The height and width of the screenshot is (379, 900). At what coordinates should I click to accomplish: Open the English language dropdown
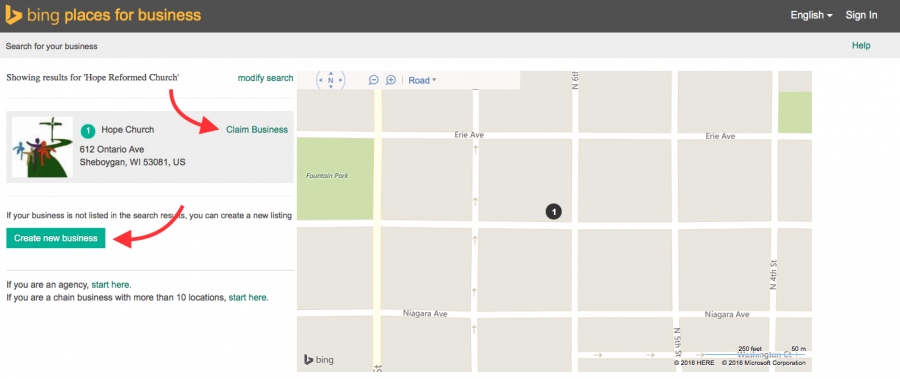click(811, 16)
